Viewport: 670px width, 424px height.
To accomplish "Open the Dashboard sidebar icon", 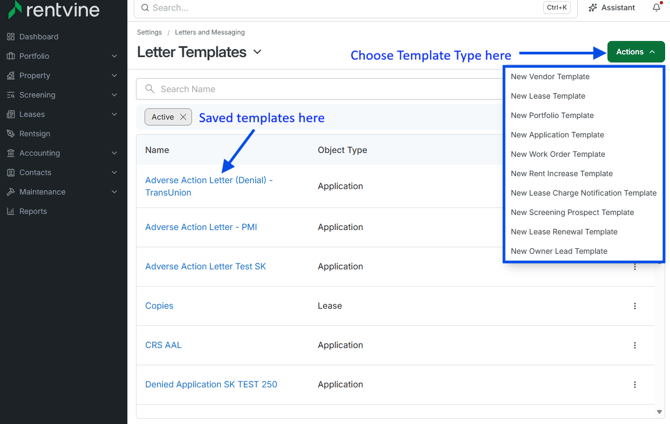I will 11,37.
